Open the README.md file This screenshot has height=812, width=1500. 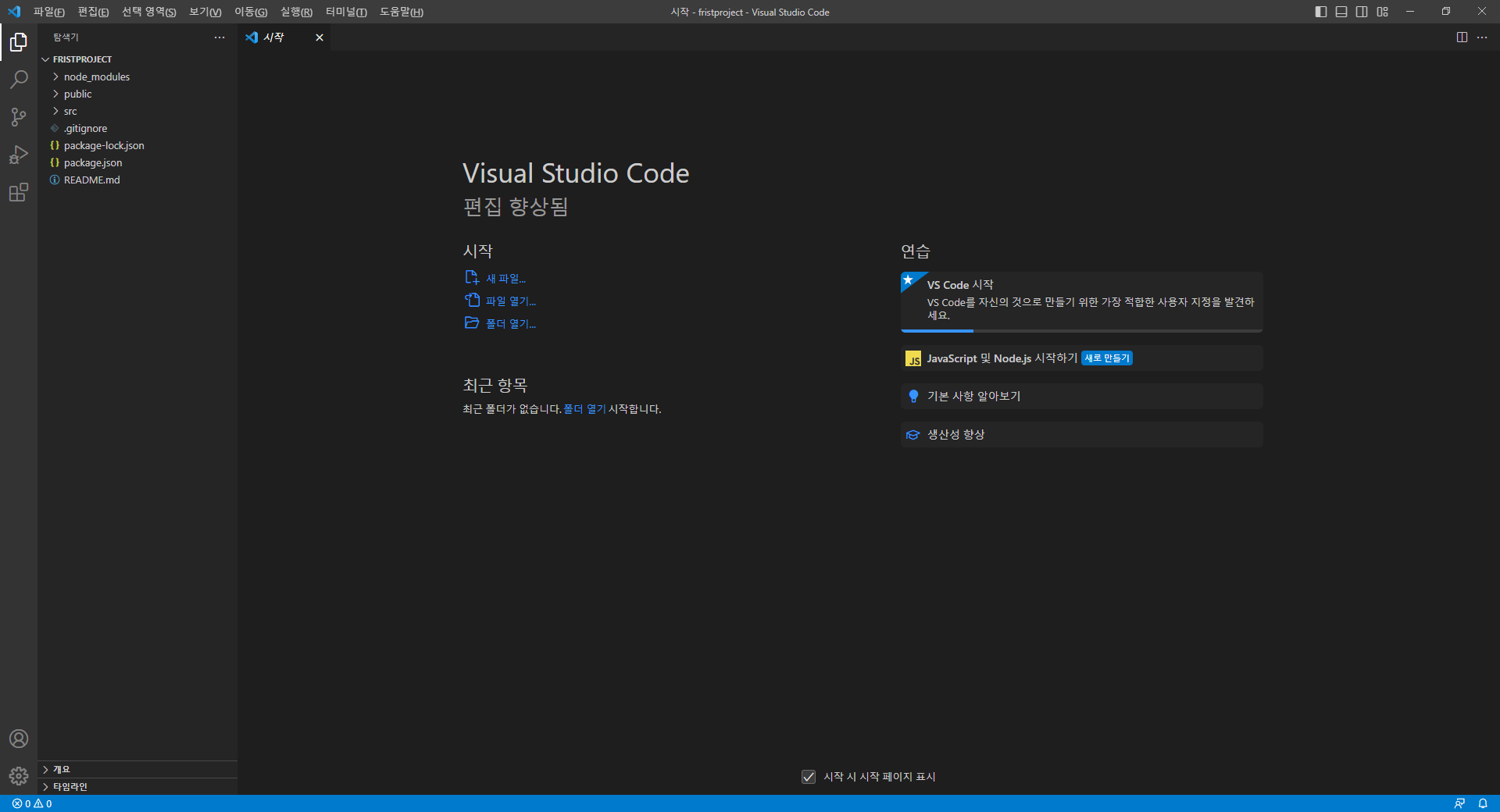point(137,180)
